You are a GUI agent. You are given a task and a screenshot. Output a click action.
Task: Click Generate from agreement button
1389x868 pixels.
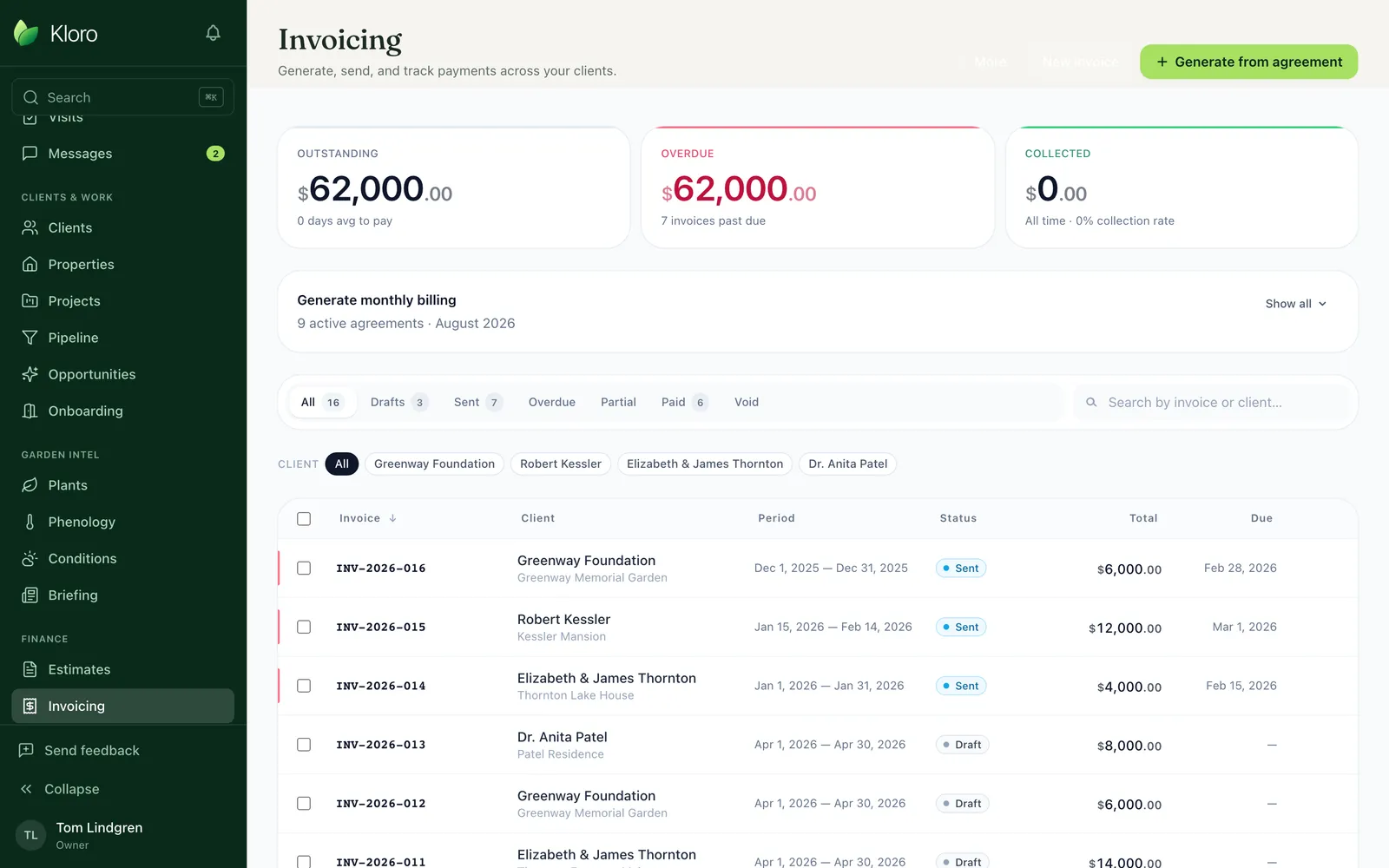(x=1248, y=62)
